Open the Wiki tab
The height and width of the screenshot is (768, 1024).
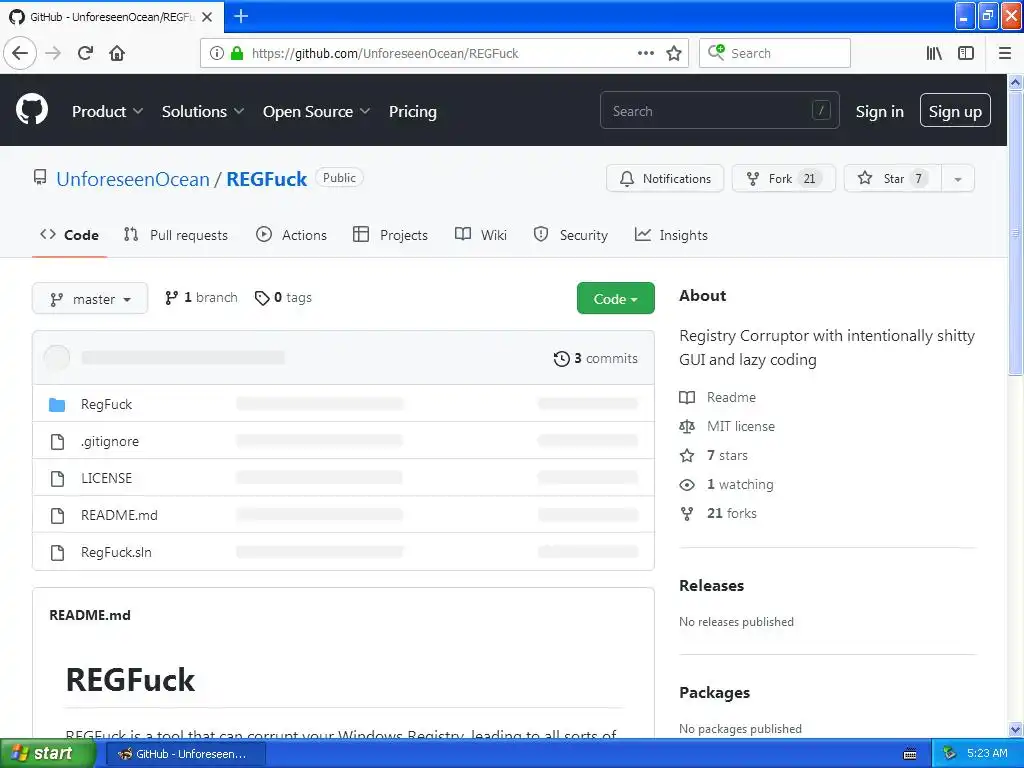(481, 235)
